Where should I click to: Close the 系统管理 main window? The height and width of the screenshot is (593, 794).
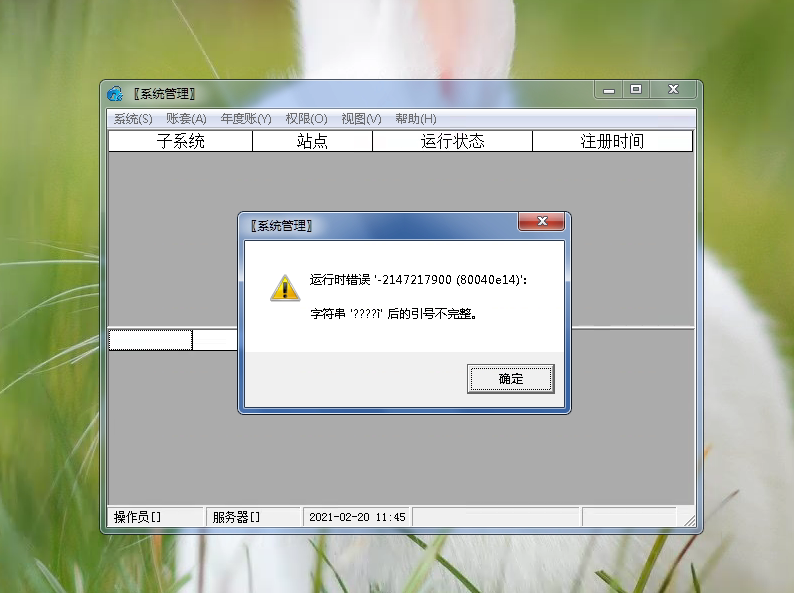coord(673,90)
